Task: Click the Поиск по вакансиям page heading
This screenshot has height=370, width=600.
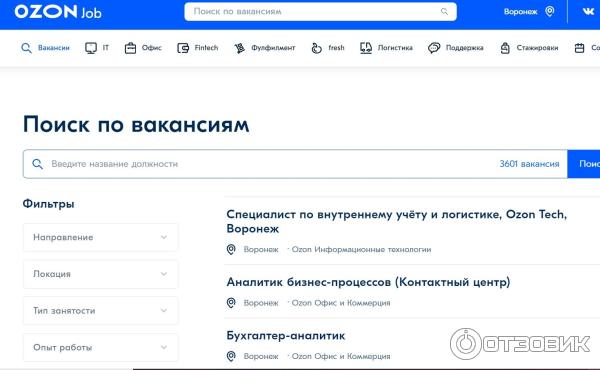Action: pyautogui.click(x=136, y=124)
